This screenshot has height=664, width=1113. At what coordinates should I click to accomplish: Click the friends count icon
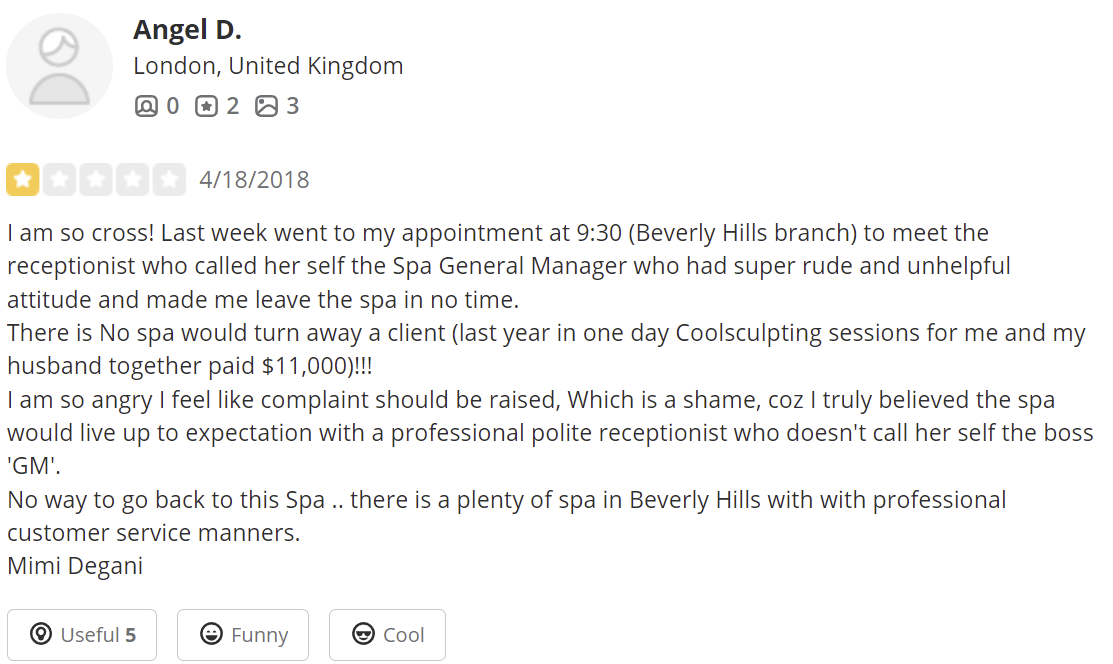(146, 107)
